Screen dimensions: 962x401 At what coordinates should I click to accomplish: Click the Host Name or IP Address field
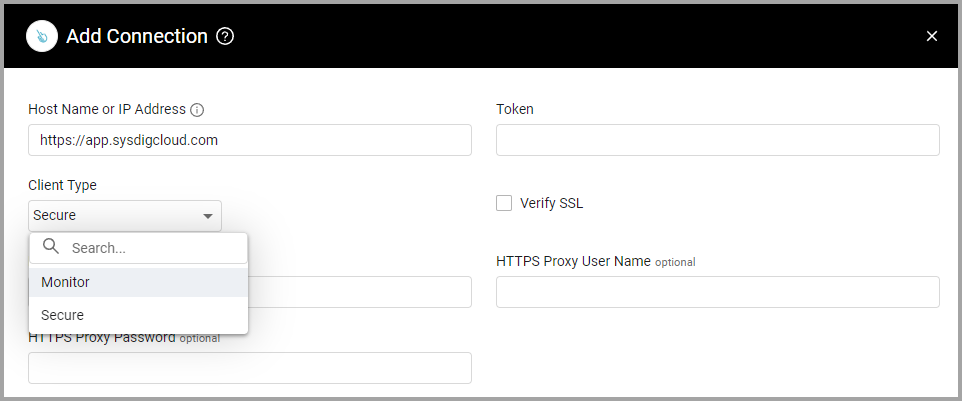point(250,140)
